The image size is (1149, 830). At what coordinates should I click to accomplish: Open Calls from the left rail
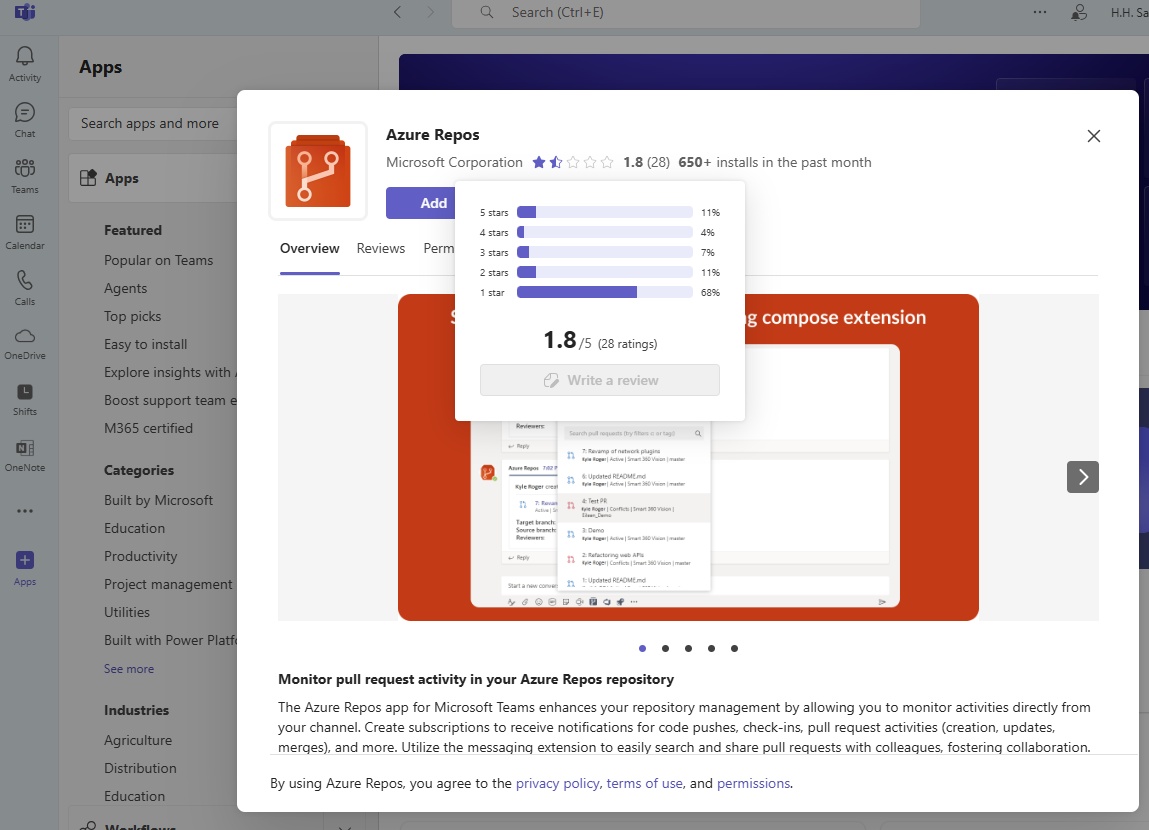(25, 288)
